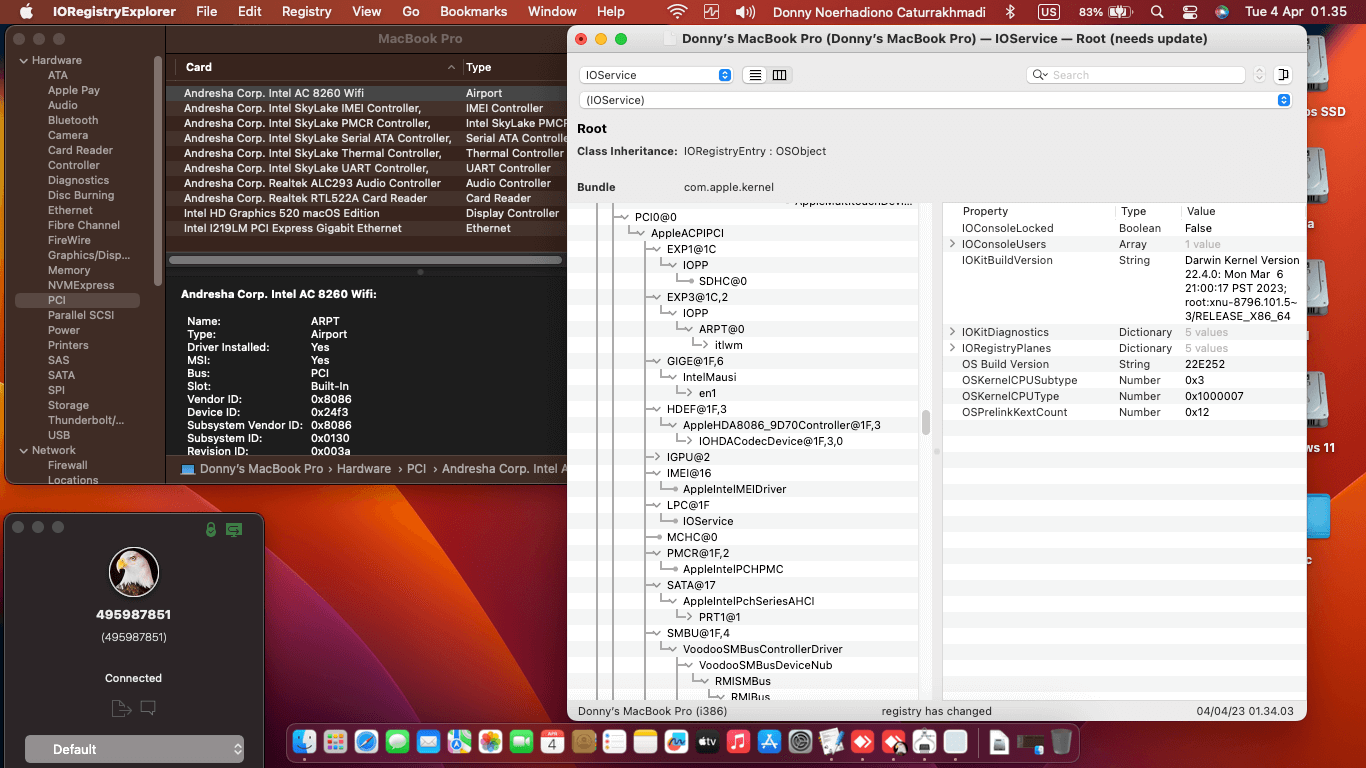Select the MCHC@0 registry entry
Screen dimensions: 1366x768
point(692,537)
